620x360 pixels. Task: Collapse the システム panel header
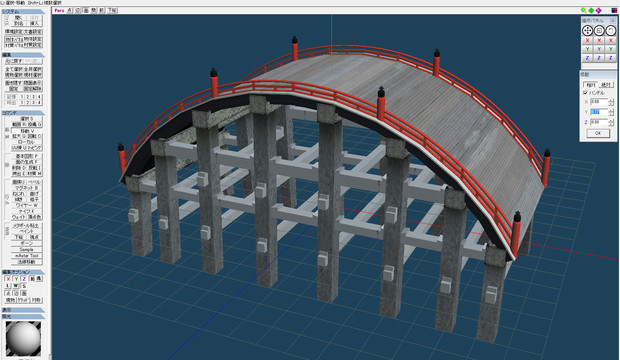point(23,12)
